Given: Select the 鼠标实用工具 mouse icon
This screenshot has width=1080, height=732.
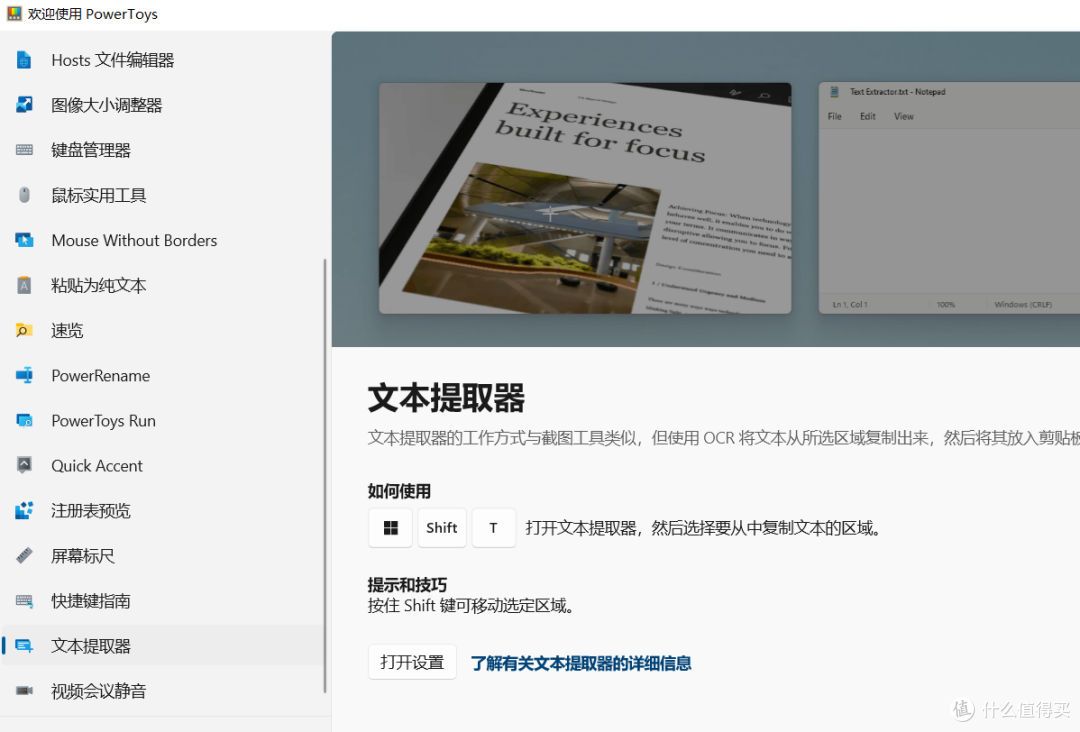Looking at the screenshot, I should (23, 194).
